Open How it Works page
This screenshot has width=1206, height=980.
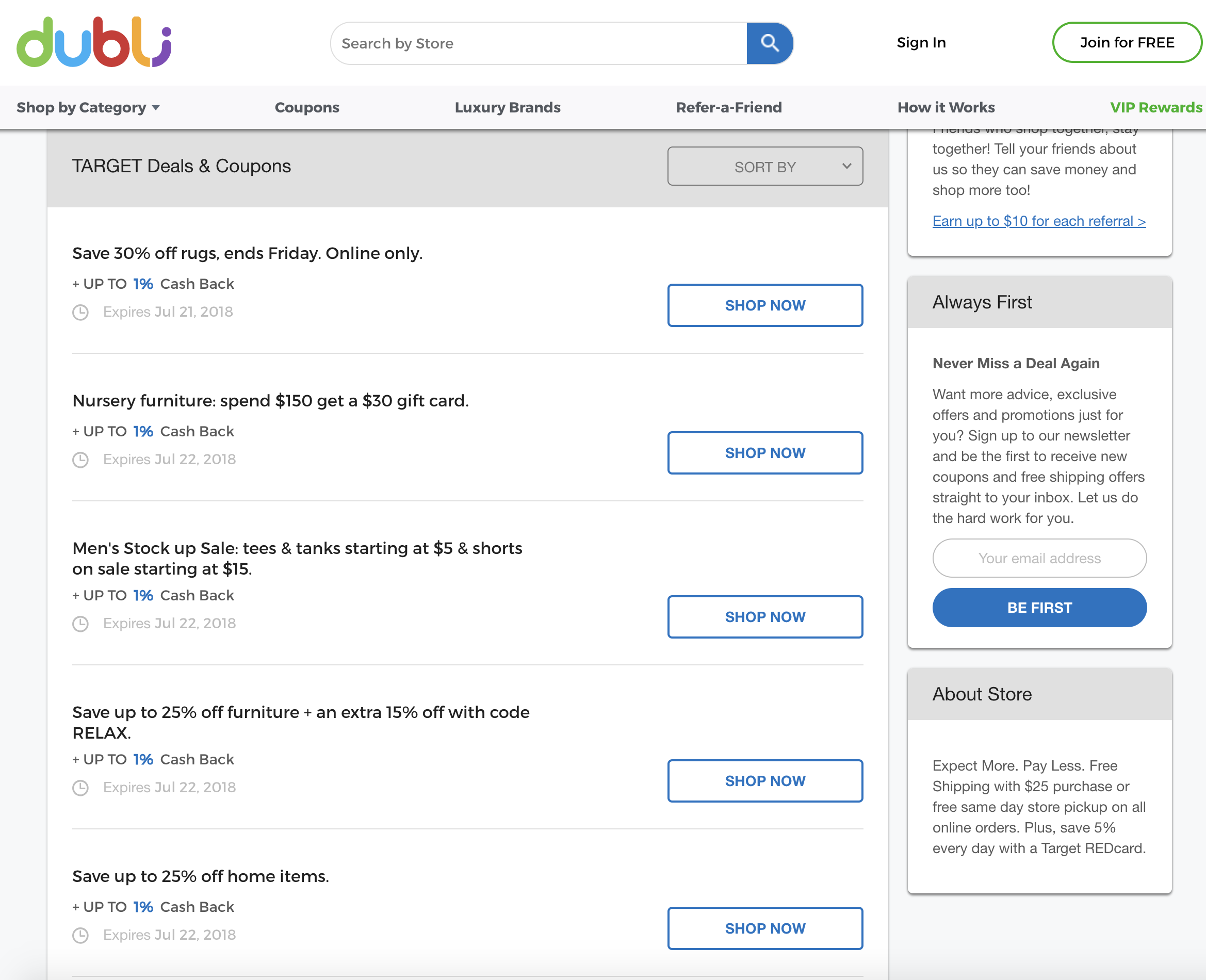(x=946, y=107)
